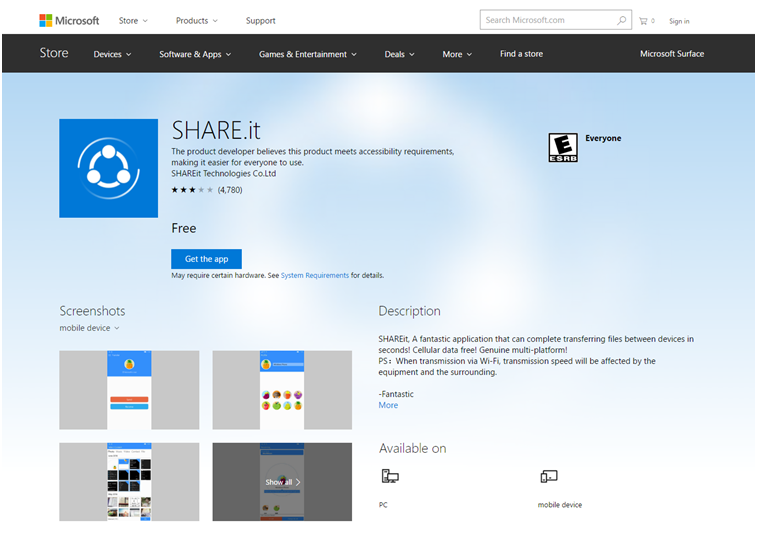Open the top Store dropdown

pyautogui.click(x=133, y=21)
